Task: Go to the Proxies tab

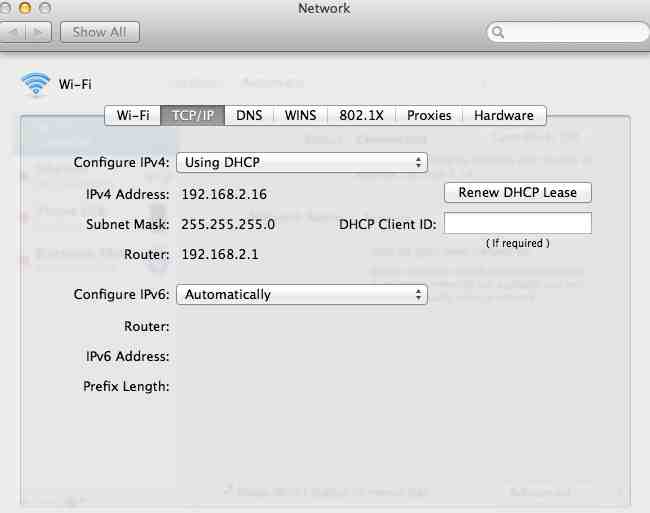Action: (x=429, y=115)
